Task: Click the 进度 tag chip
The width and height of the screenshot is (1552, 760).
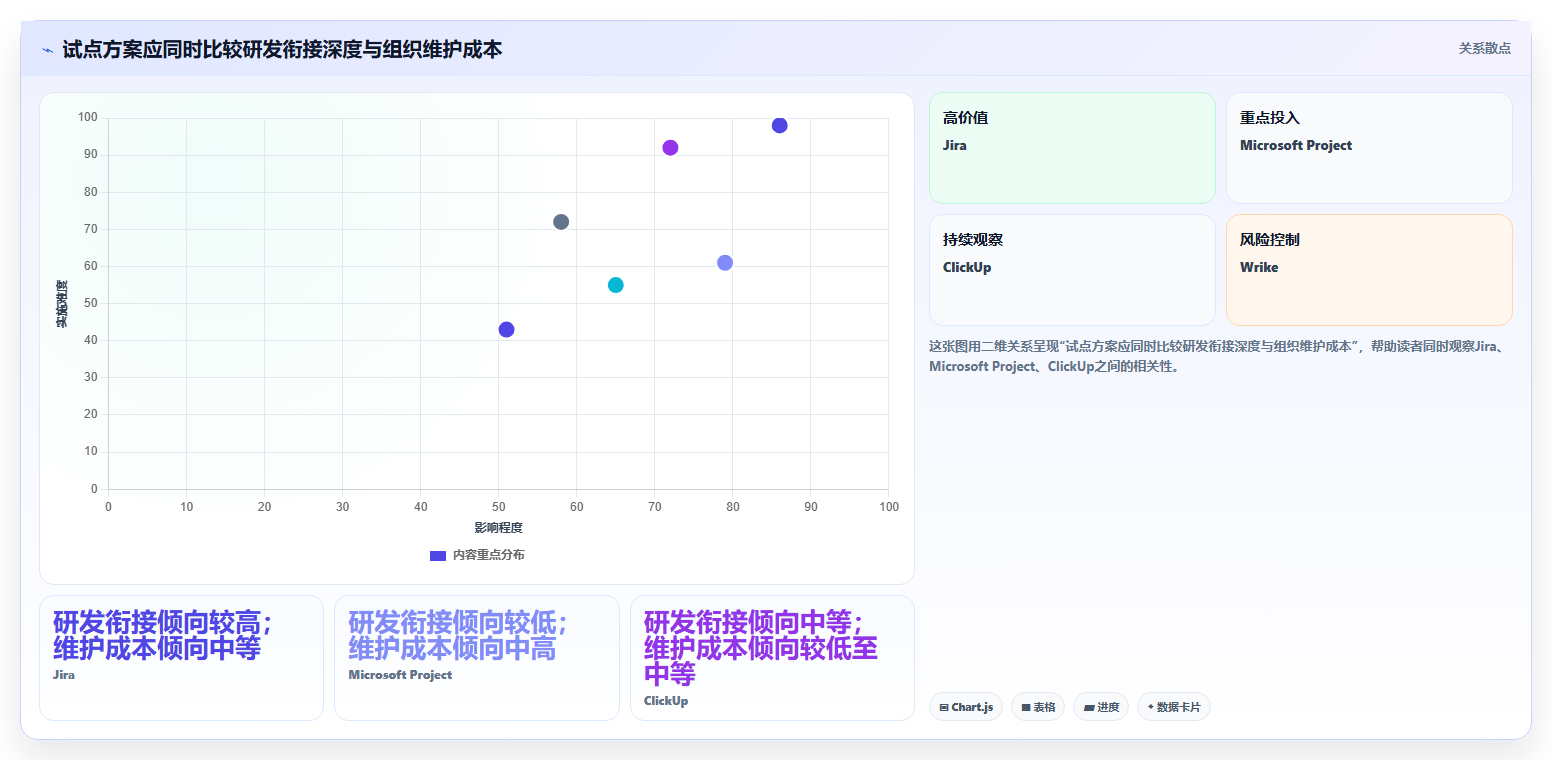Action: (x=1101, y=707)
